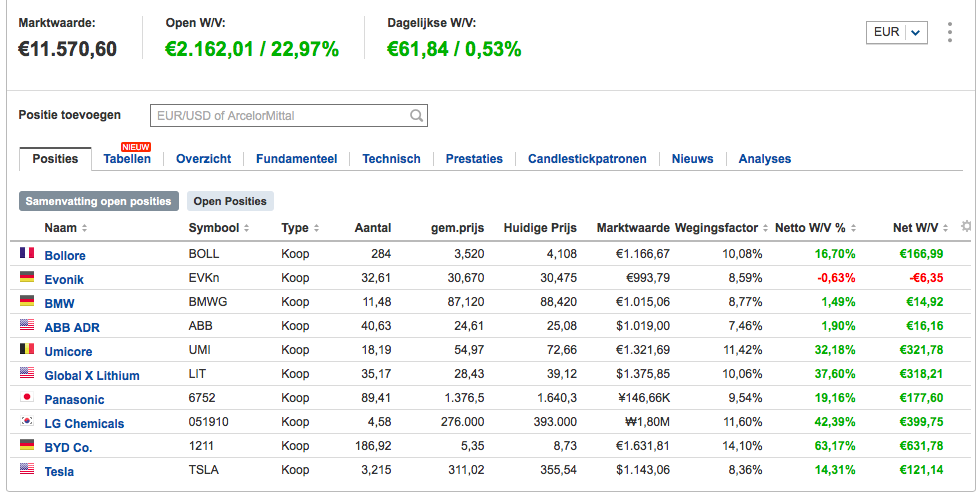This screenshot has width=980, height=500.
Task: Click the Marktwaarde column header
Action: pos(633,228)
